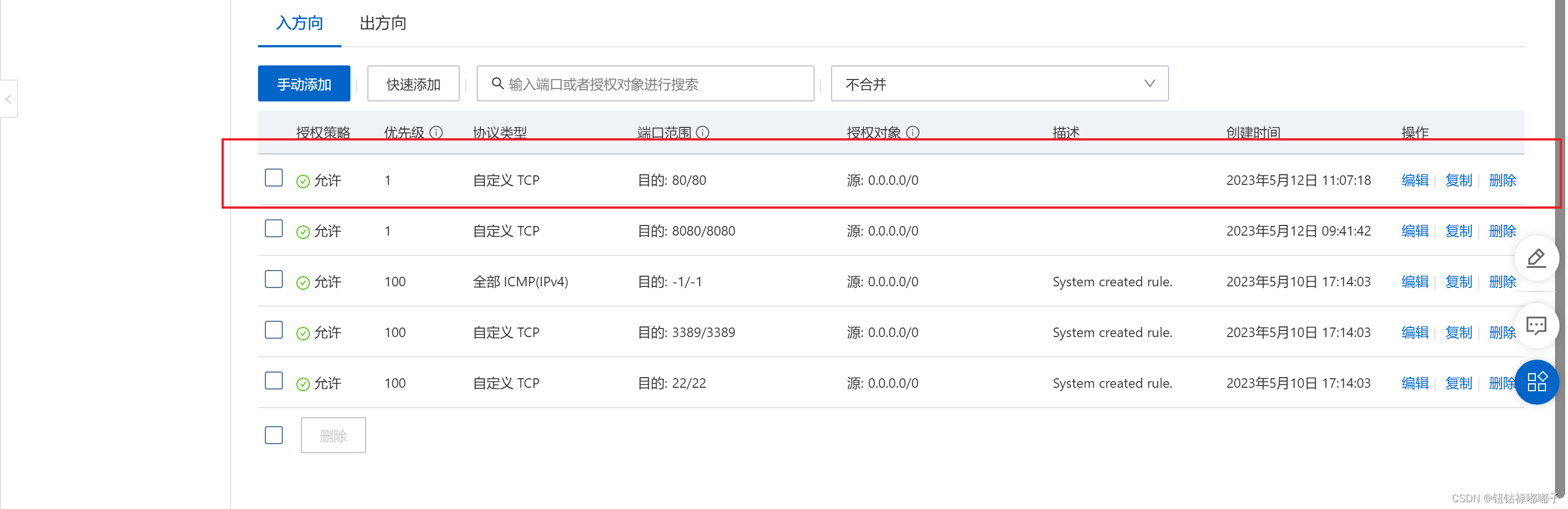This screenshot has height=509, width=1568.
Task: Click 复制 for the 3389/3389 rule
Action: pyautogui.click(x=1459, y=332)
